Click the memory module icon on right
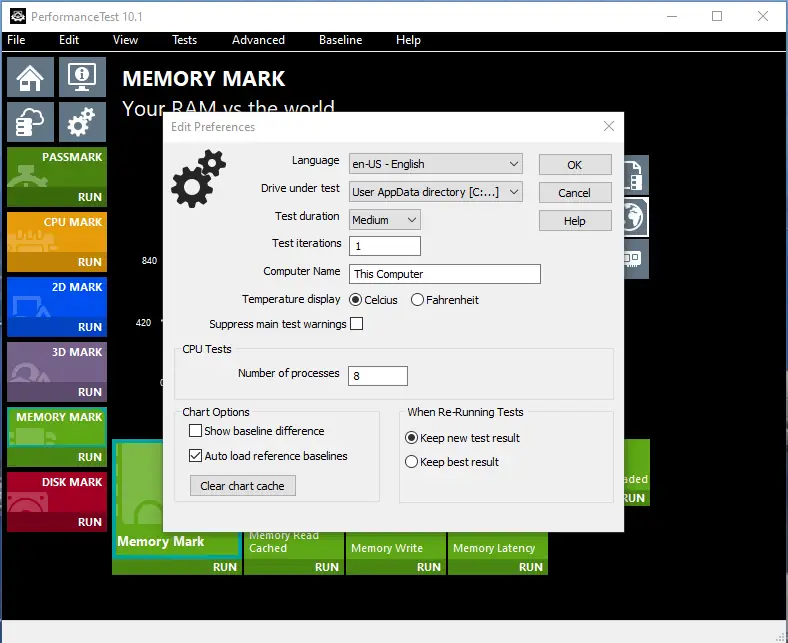 pos(636,259)
